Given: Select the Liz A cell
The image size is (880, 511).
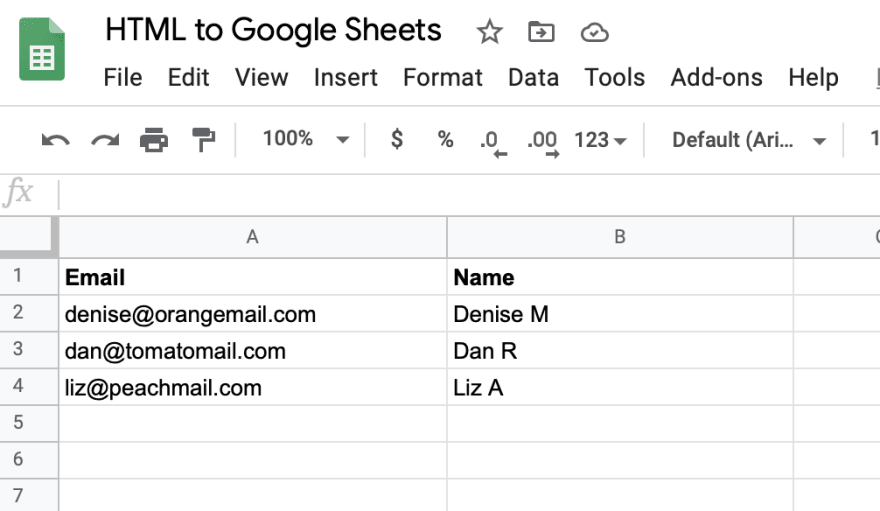Looking at the screenshot, I should [x=620, y=386].
